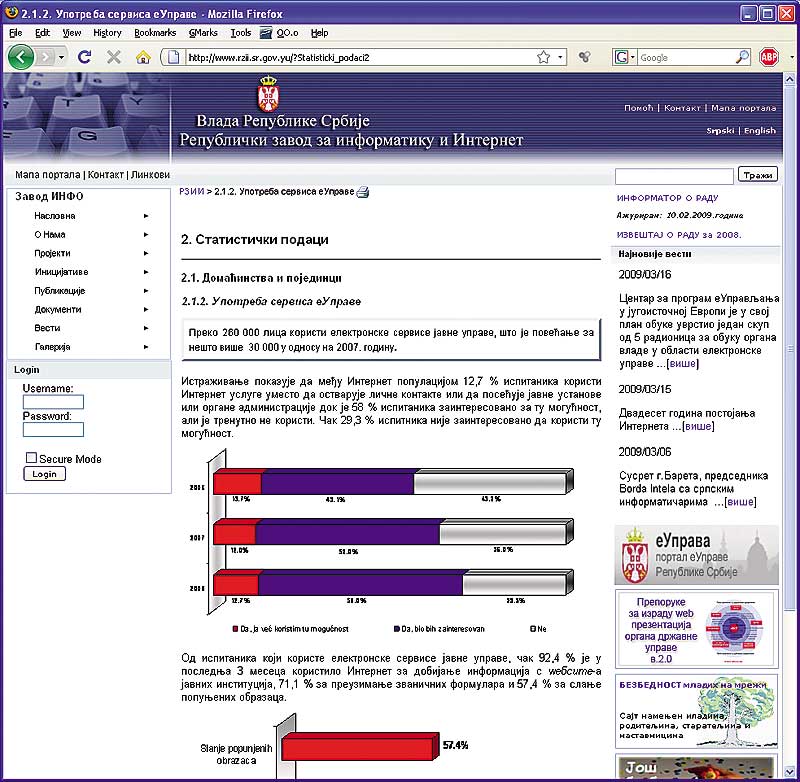Bookmark this page with the star icon

pyautogui.click(x=544, y=57)
